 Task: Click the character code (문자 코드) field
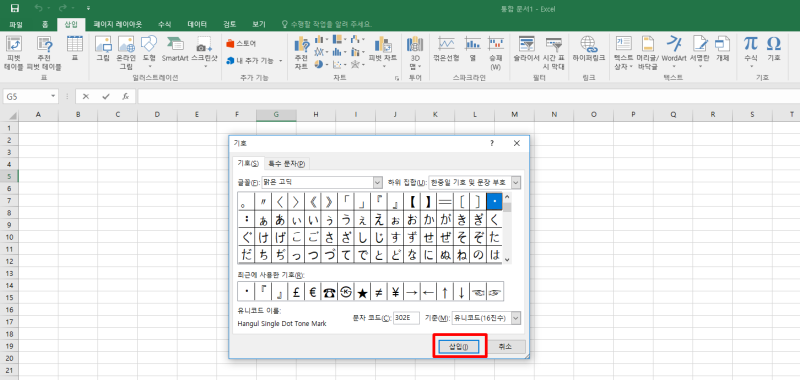[x=406, y=318]
